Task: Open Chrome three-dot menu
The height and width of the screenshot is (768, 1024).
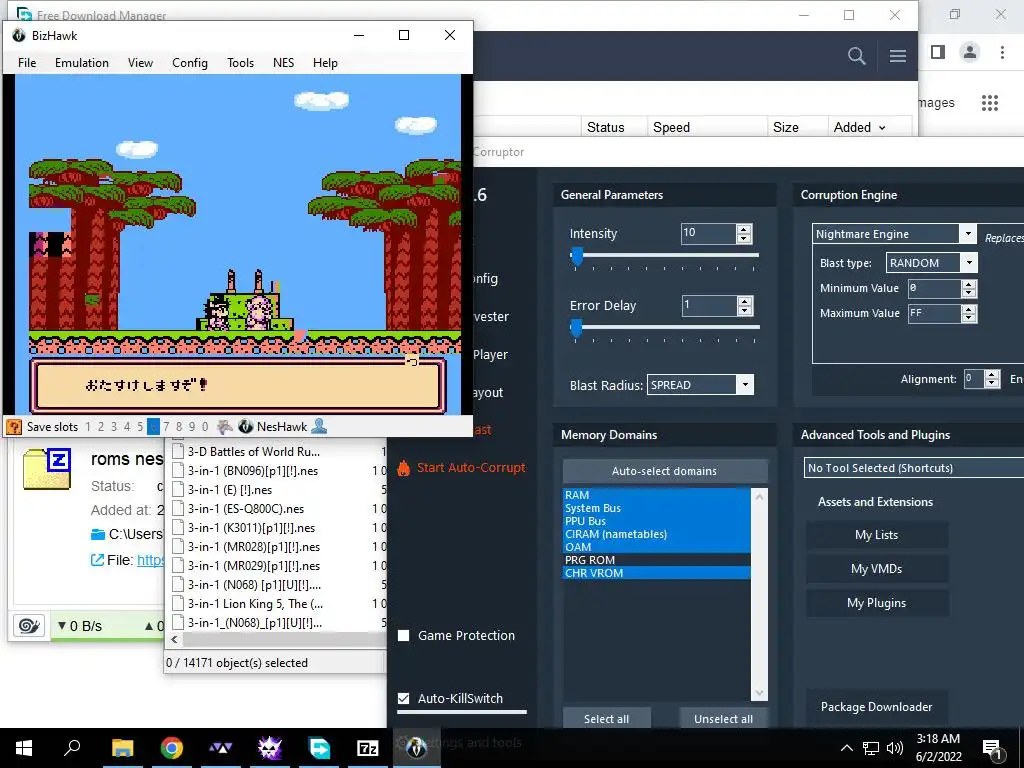Action: [1002, 52]
